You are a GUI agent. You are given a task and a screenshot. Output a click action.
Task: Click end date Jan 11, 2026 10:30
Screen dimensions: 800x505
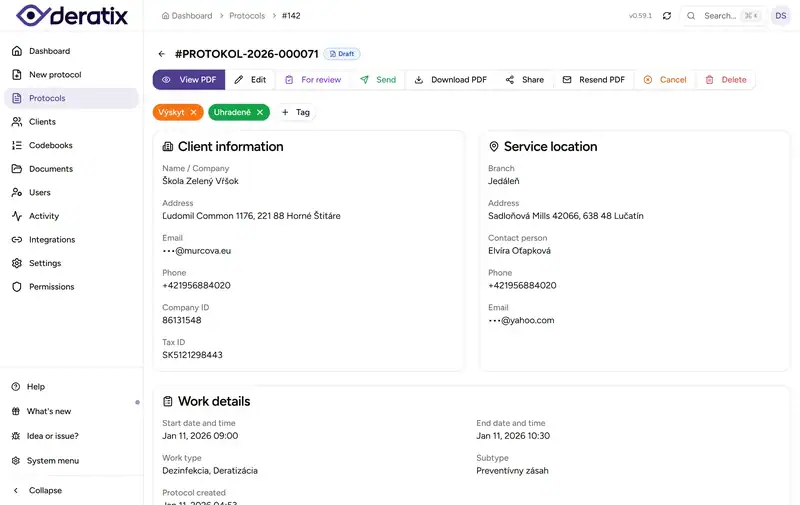(x=513, y=436)
